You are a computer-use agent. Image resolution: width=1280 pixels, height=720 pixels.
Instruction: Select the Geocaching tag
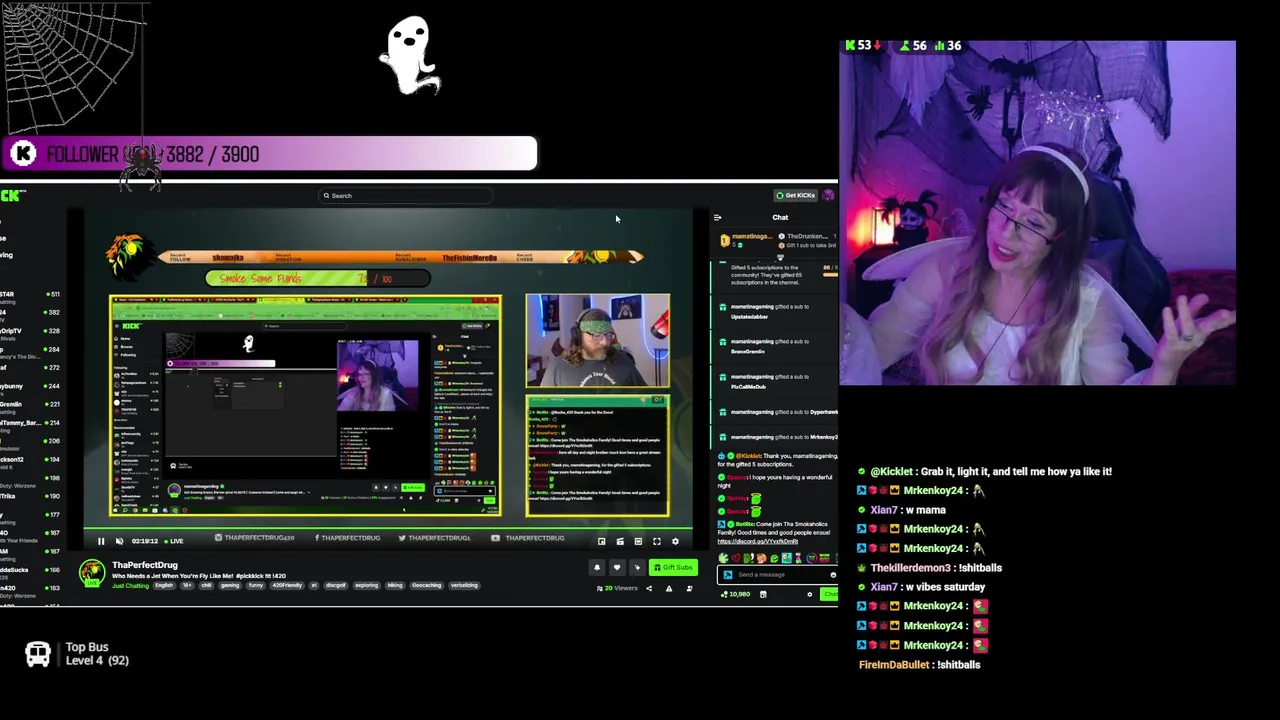tap(426, 585)
